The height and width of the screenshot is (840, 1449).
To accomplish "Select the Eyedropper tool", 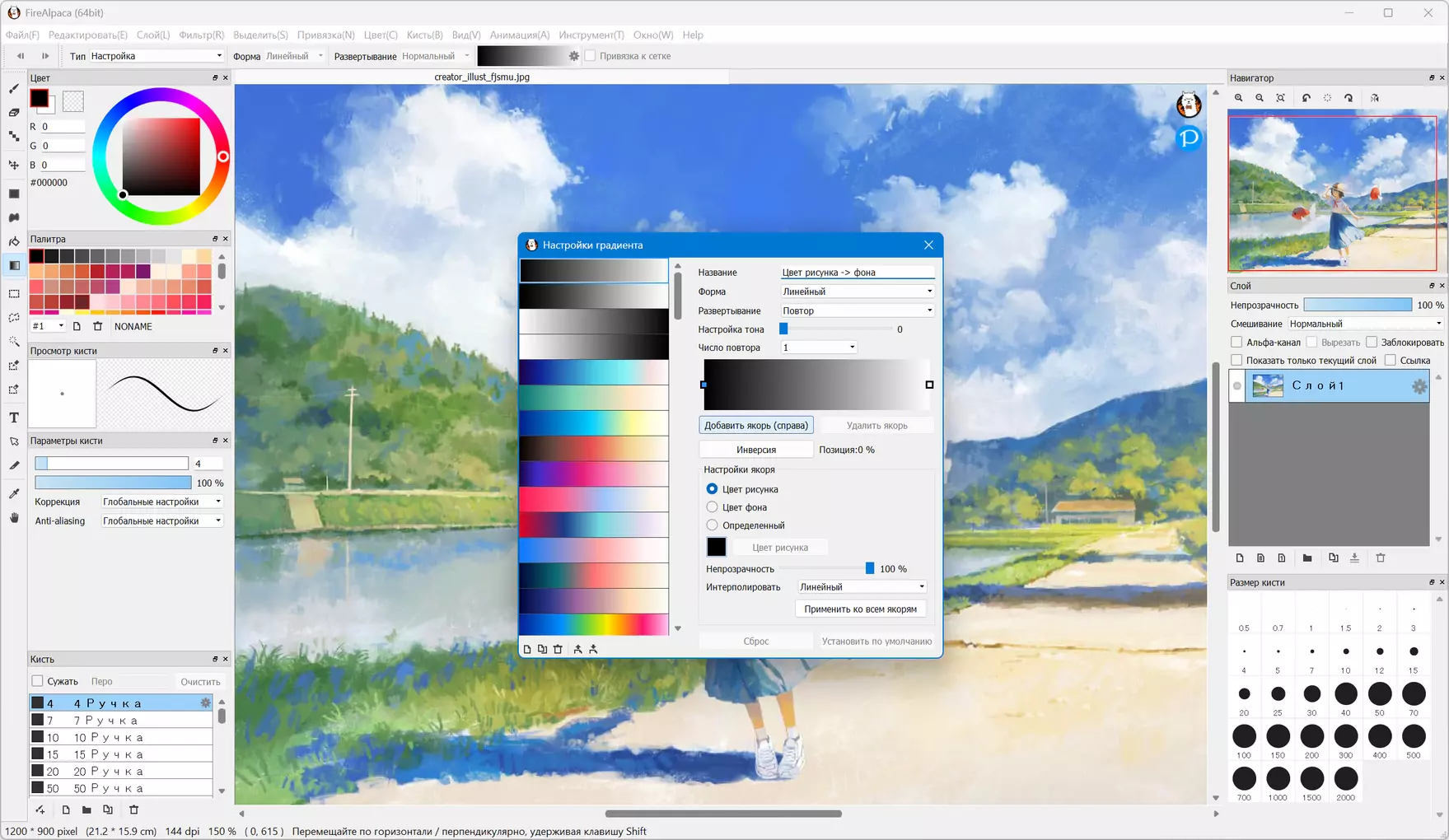I will (14, 493).
